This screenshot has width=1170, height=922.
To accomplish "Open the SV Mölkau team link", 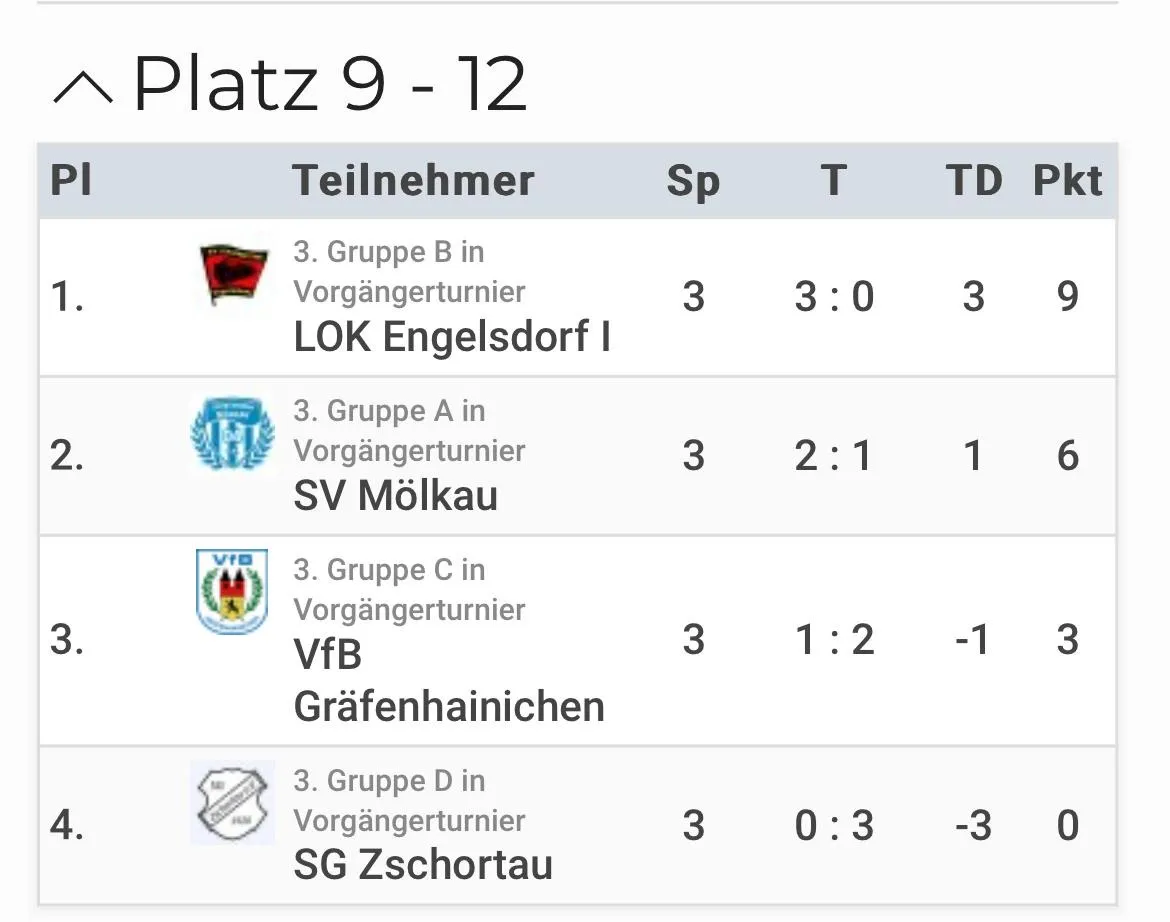I will pyautogui.click(x=395, y=495).
